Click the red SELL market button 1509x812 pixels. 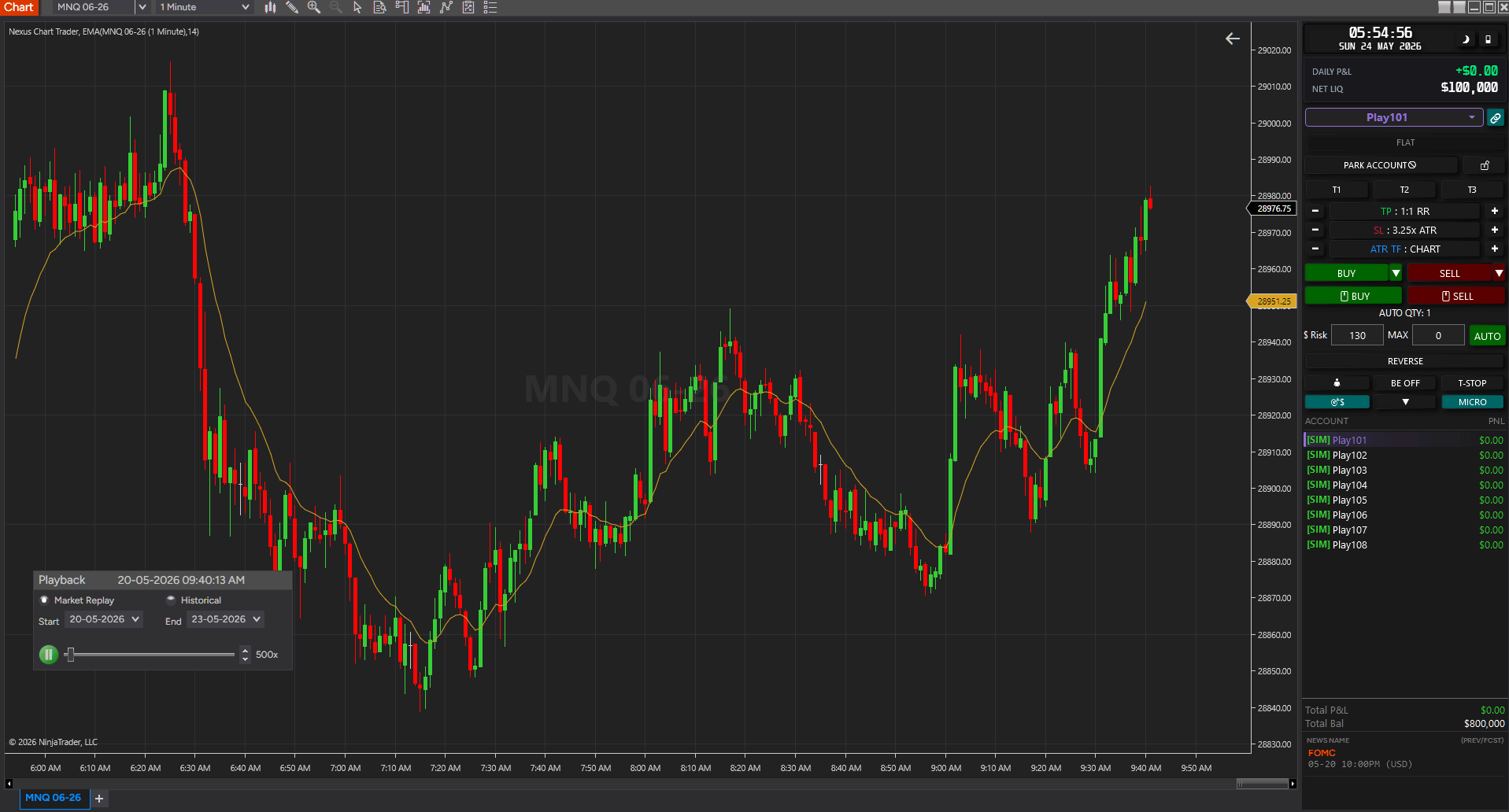pos(1449,273)
